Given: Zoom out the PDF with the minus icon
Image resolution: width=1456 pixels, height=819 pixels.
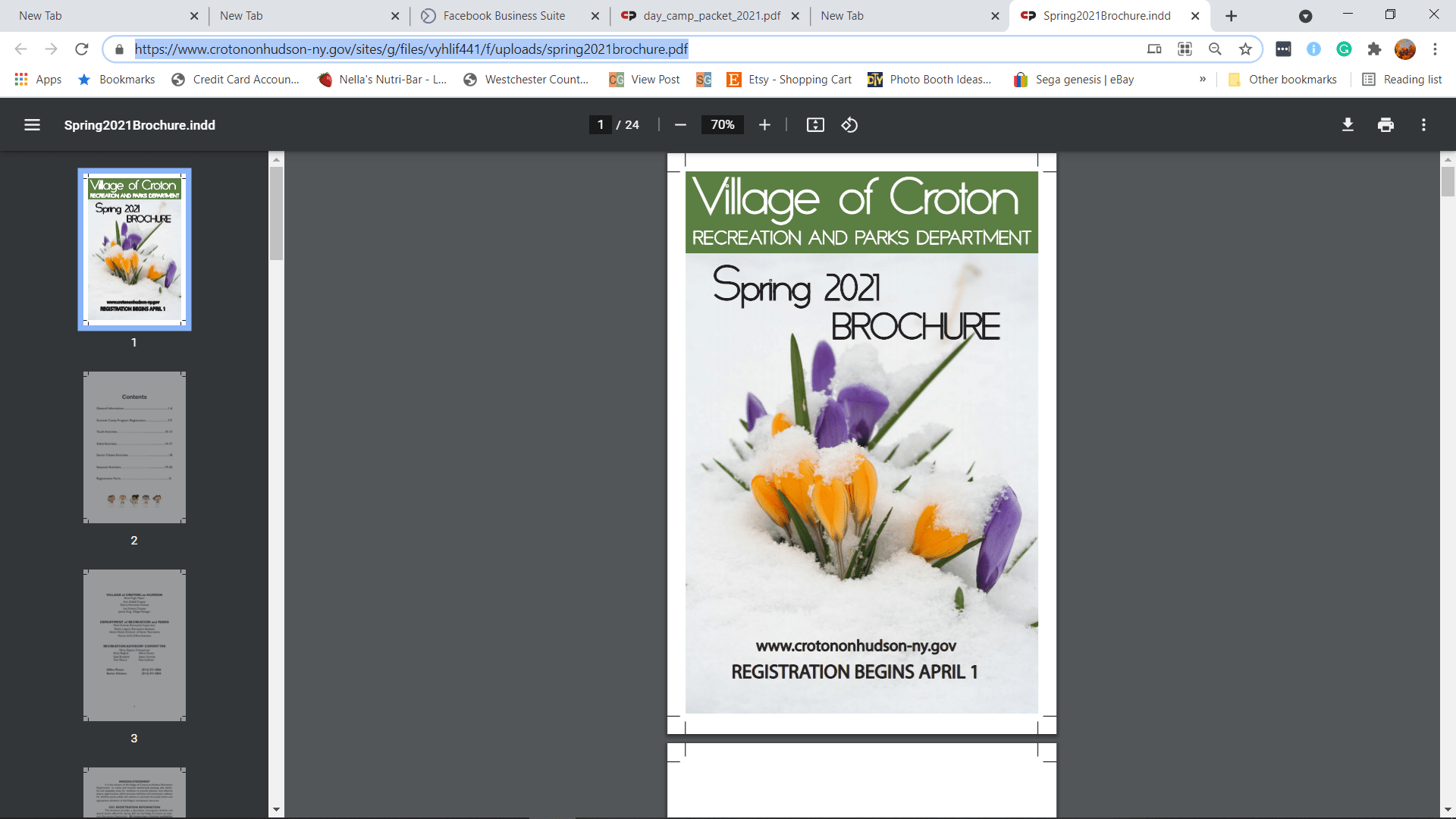Looking at the screenshot, I should pos(680,124).
